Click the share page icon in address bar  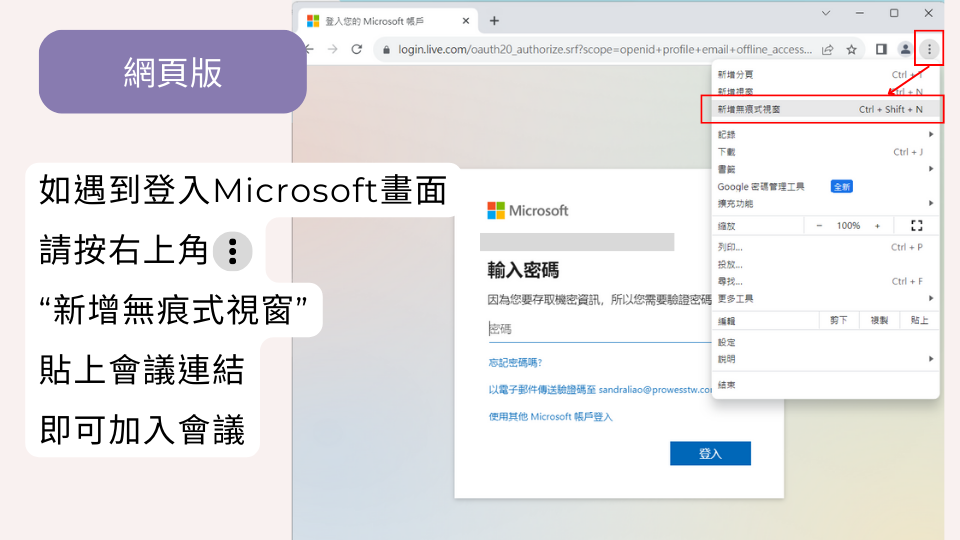pyautogui.click(x=828, y=50)
